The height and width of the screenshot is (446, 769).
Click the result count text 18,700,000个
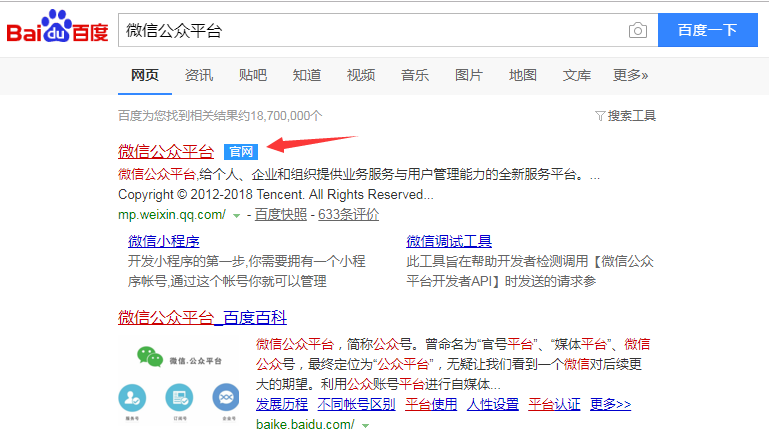coord(286,116)
